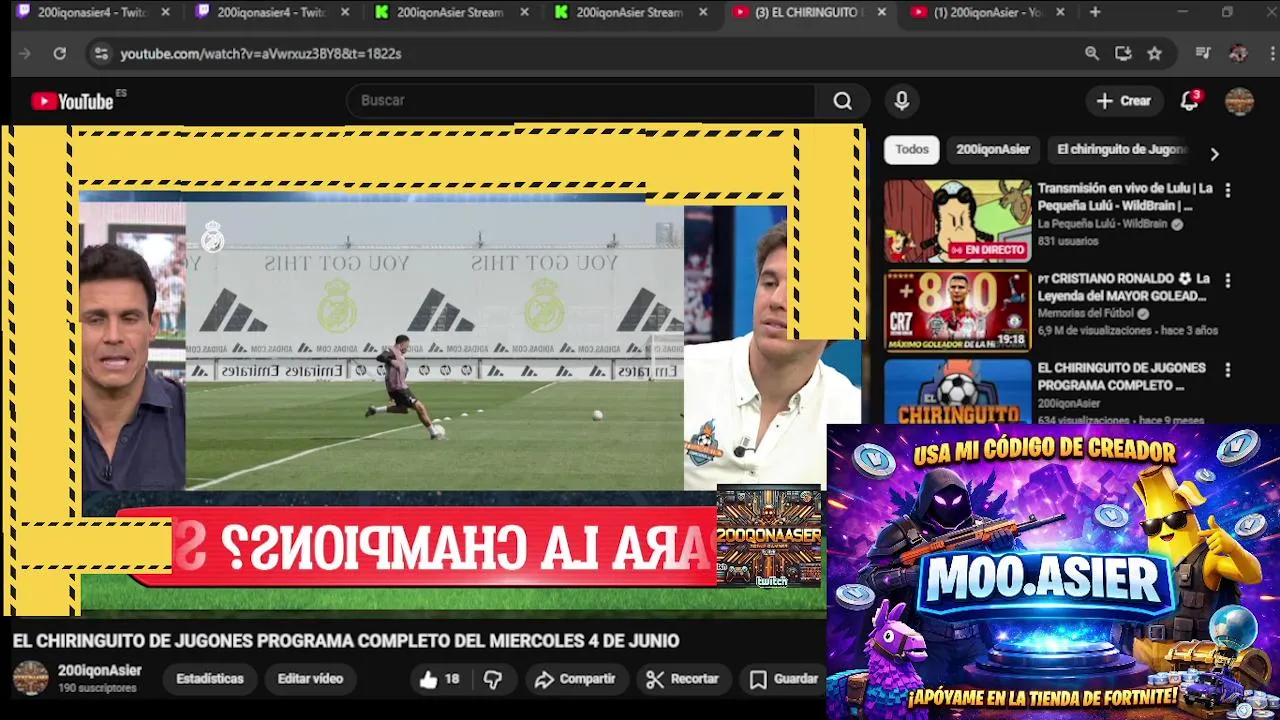Open options for Chiringuito programa completo suggestion
This screenshot has width=1280, height=720.
pos(1228,370)
